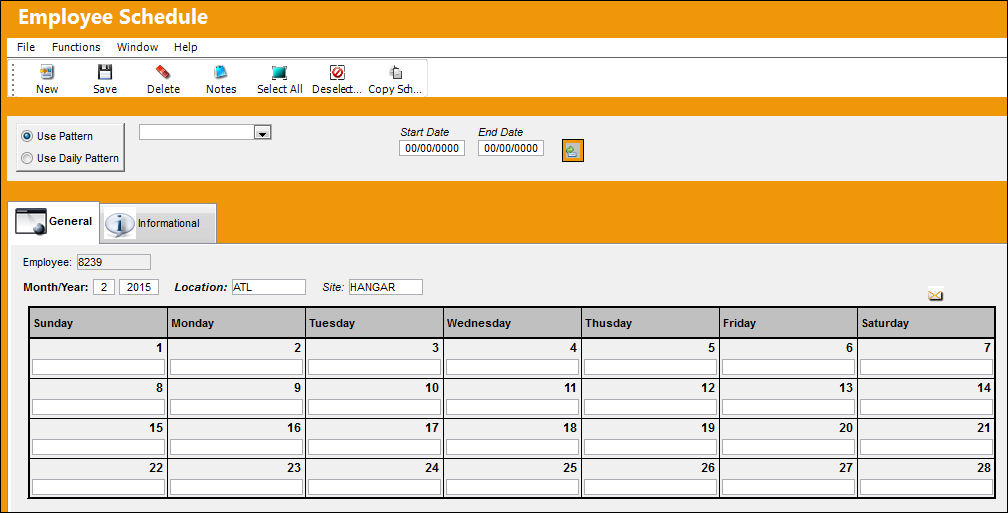1008x513 pixels.
Task: Click the schedule field for day 1
Action: (x=98, y=367)
